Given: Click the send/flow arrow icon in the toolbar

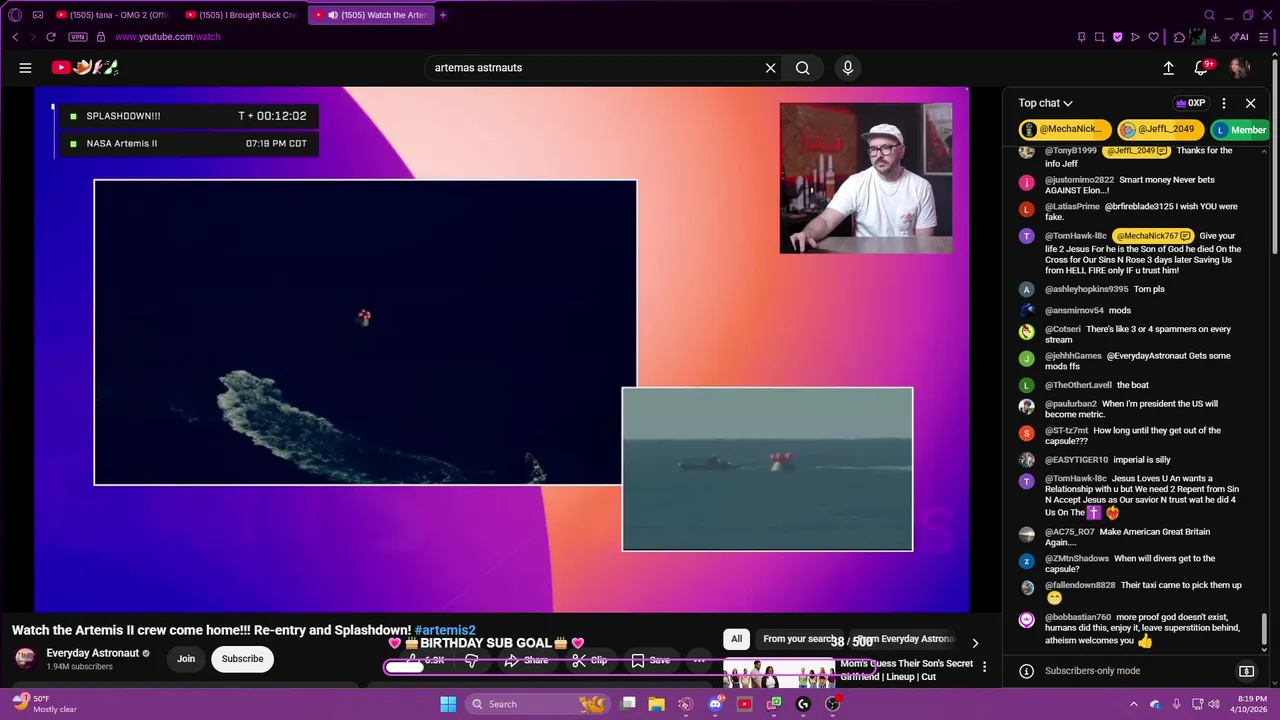Looking at the screenshot, I should tap(1135, 37).
